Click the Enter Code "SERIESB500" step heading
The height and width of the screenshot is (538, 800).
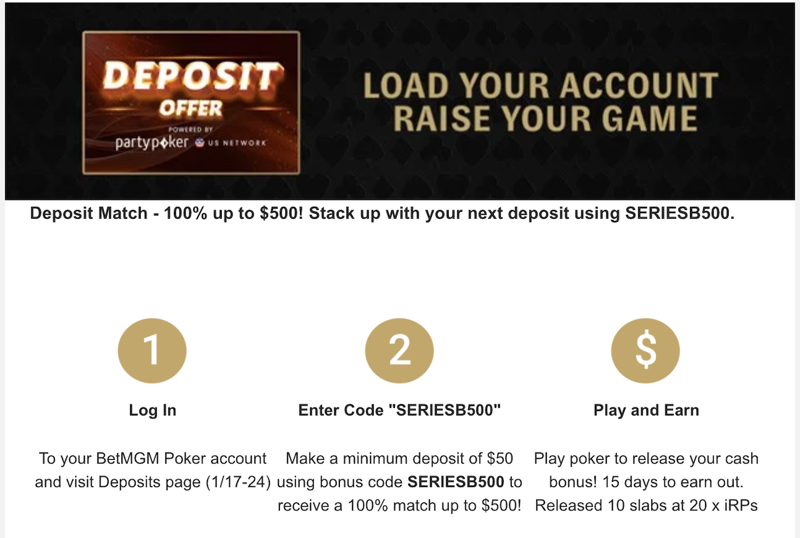coord(399,410)
